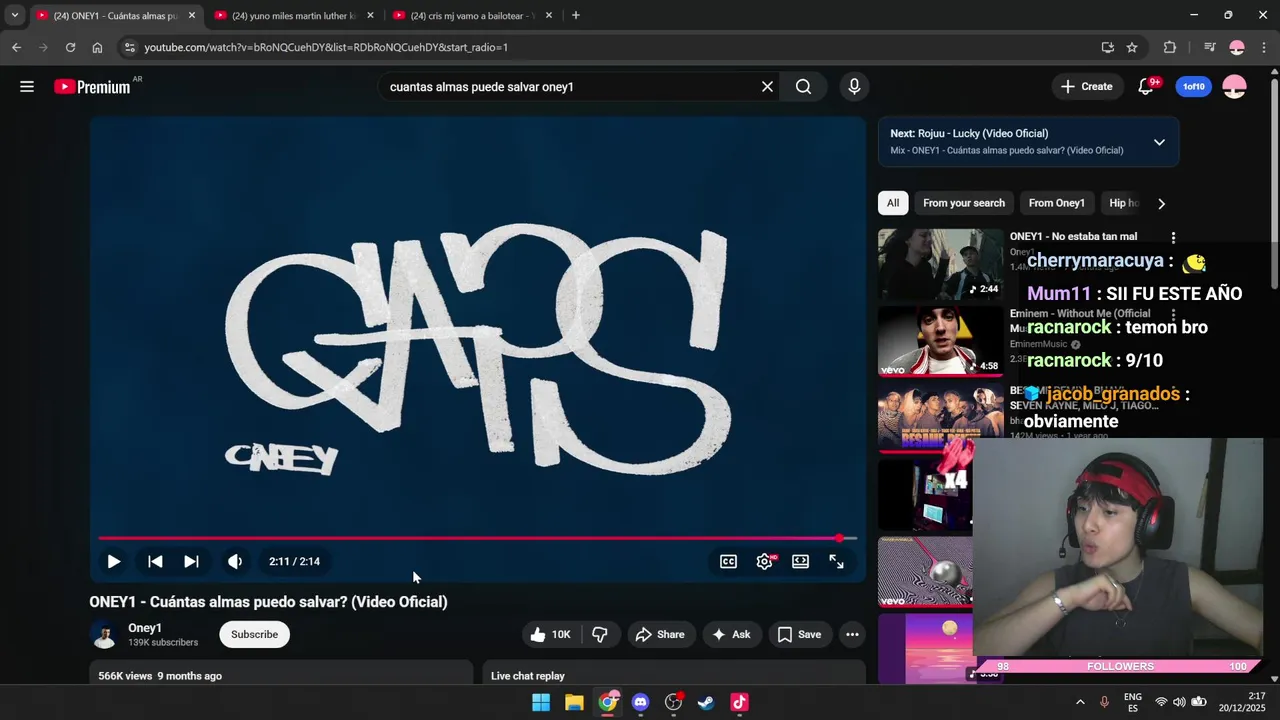Viewport: 1280px width, 720px height.
Task: Open the Oney1 channel name link
Action: tap(145, 628)
